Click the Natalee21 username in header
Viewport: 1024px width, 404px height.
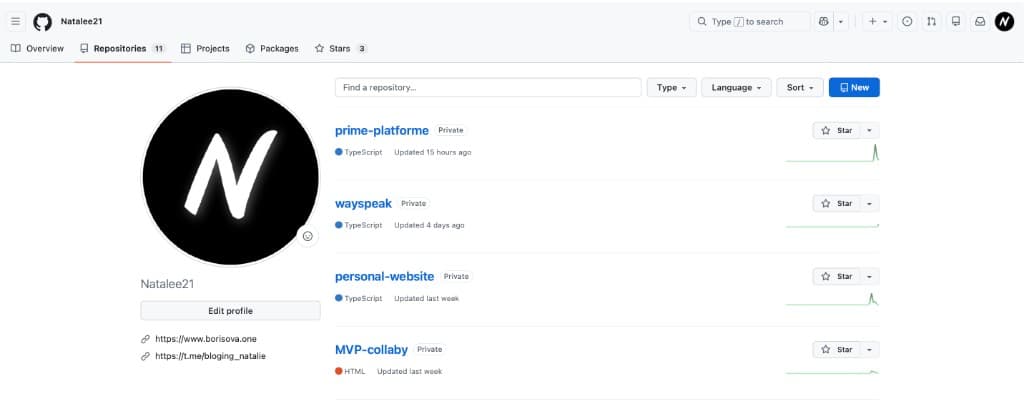tap(82, 22)
